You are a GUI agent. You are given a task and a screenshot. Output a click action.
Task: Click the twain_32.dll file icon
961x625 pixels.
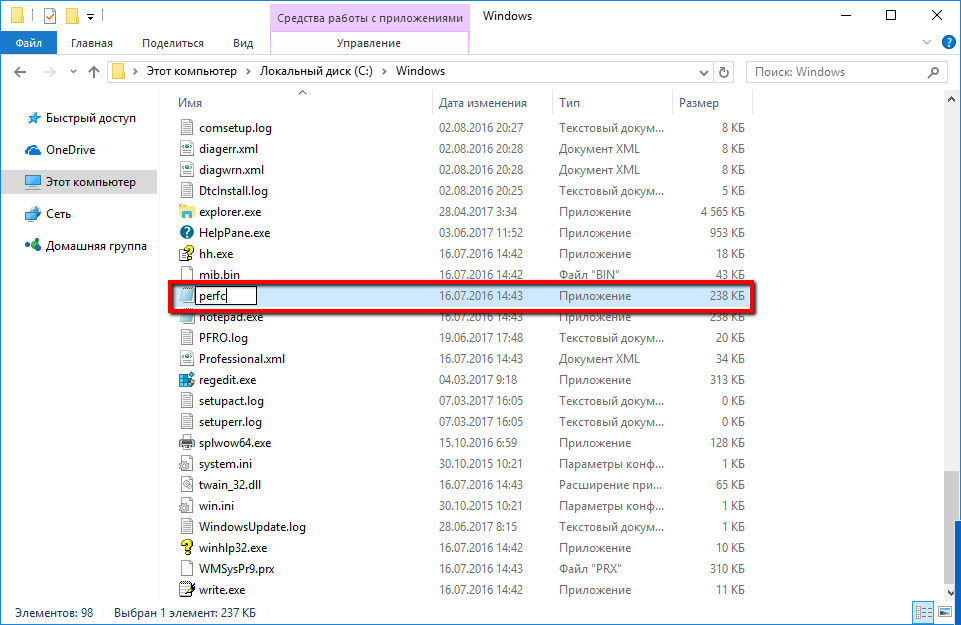187,485
